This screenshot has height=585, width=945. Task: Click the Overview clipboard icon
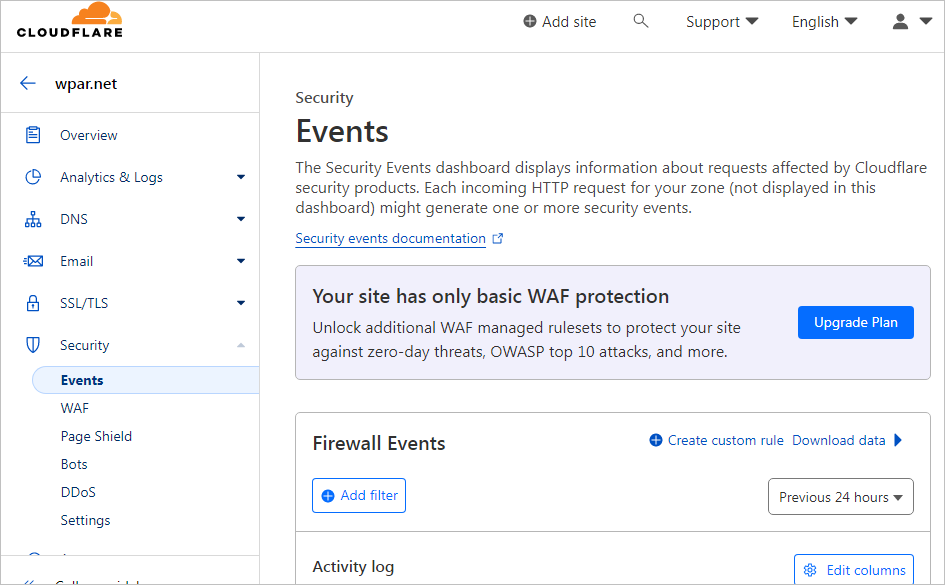[x=34, y=135]
